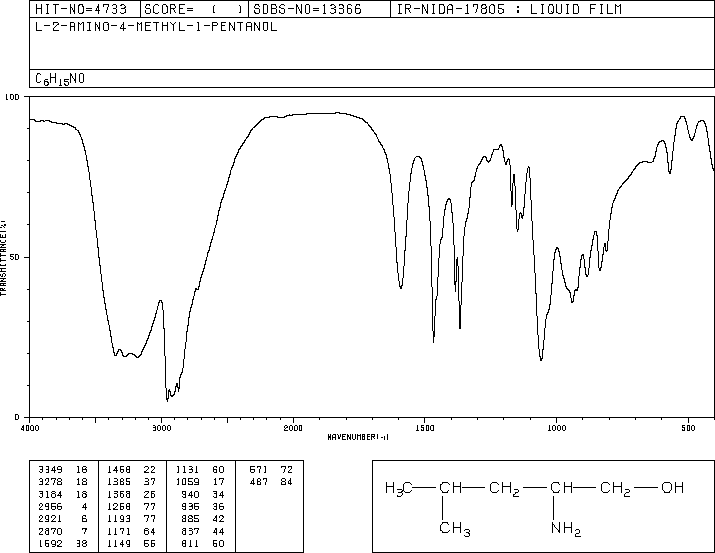This screenshot has width=715, height=553.
Task: Click the NH2 group in structure diagram
Action: [566, 529]
